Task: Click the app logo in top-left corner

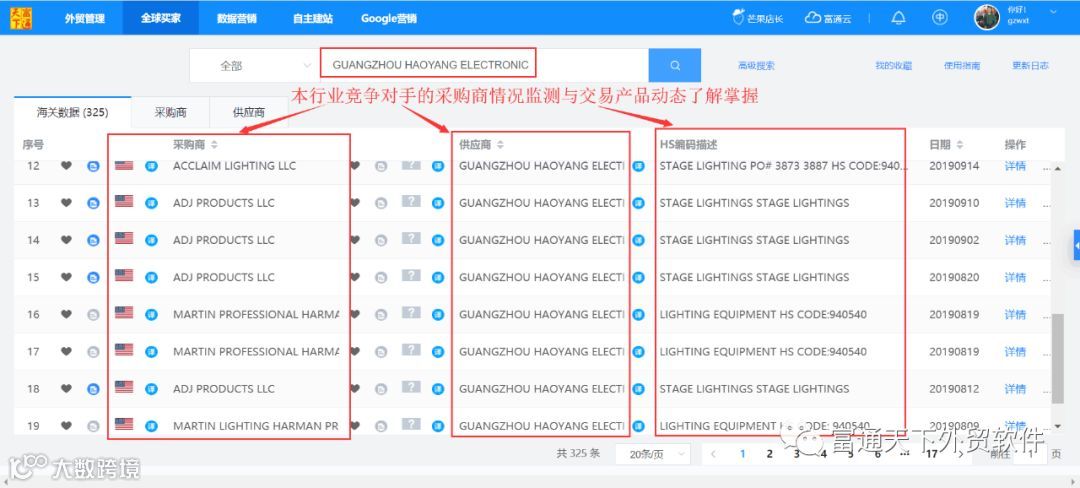Action: [x=21, y=18]
